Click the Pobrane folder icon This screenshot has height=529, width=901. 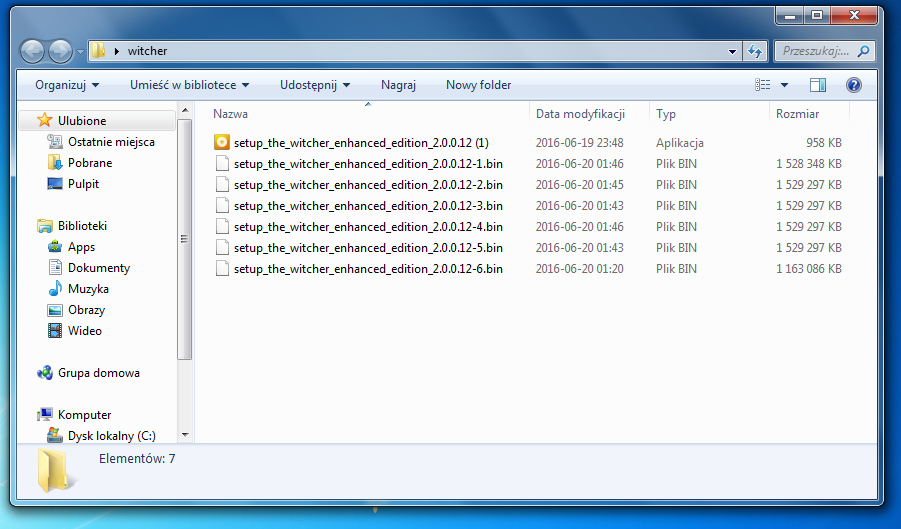(x=55, y=163)
